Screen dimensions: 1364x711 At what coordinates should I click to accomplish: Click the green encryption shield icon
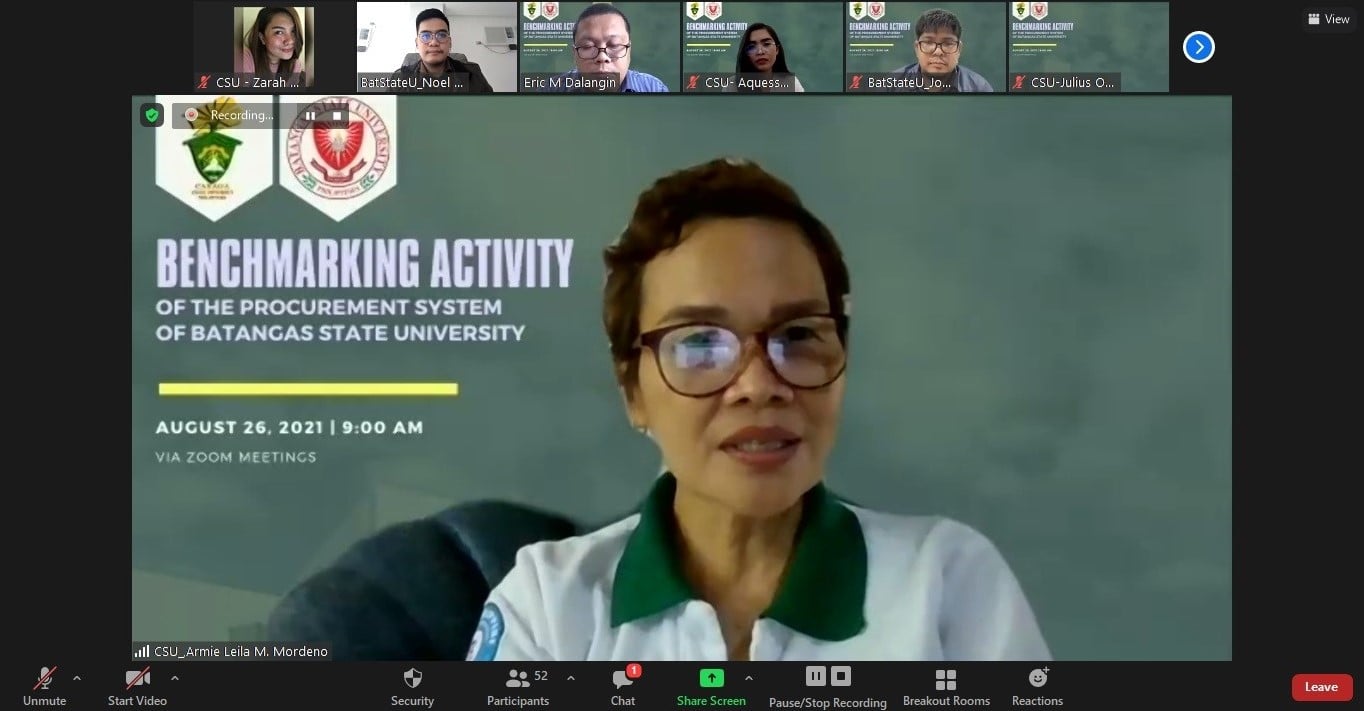152,115
